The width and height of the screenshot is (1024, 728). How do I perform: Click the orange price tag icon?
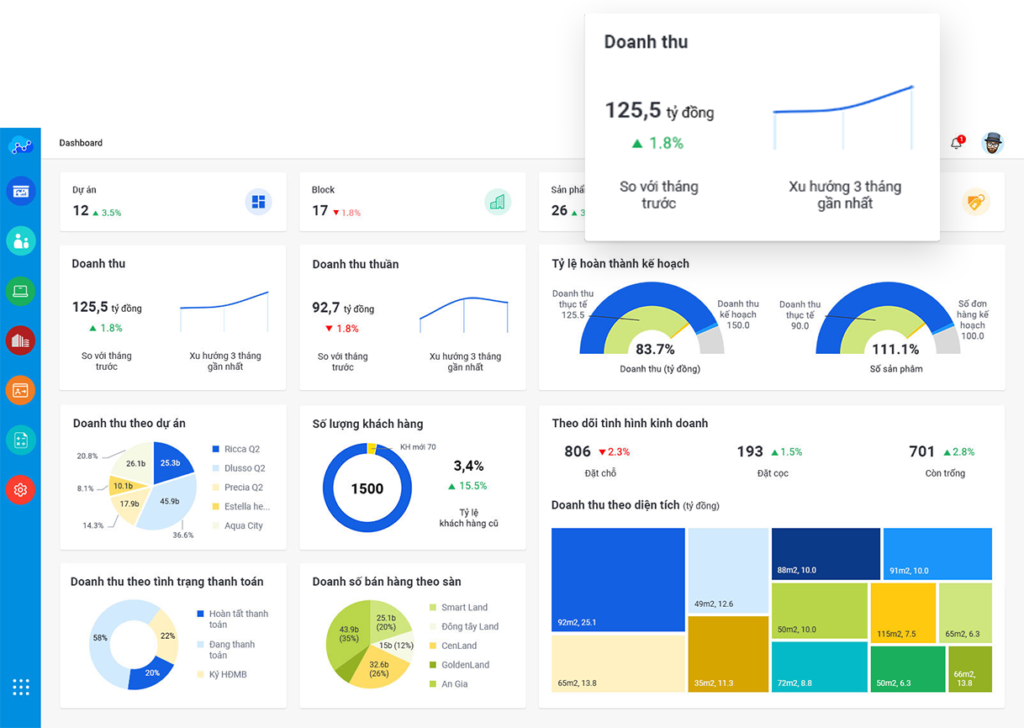click(x=975, y=202)
